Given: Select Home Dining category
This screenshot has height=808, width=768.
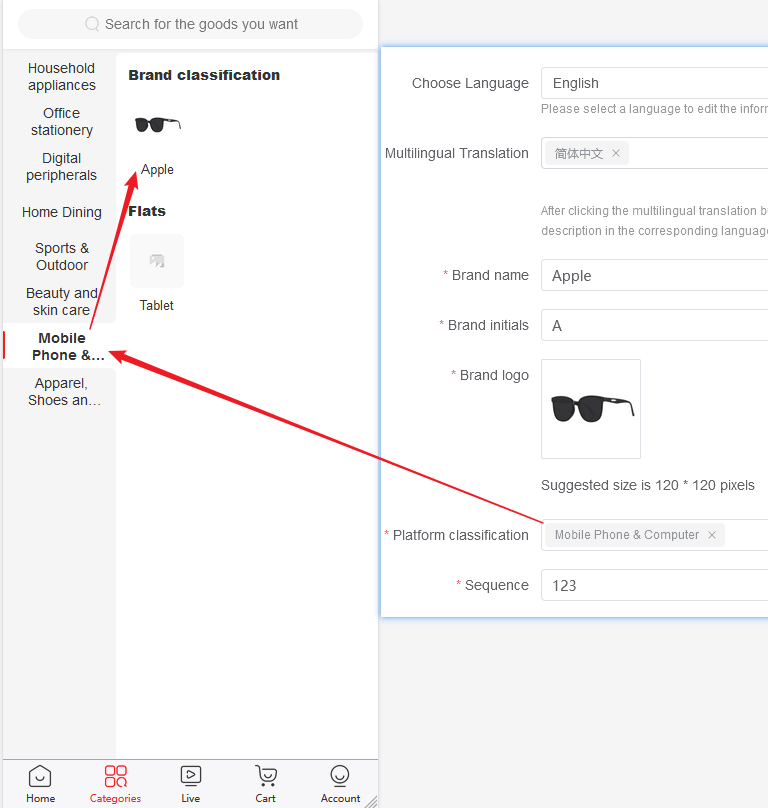Looking at the screenshot, I should [62, 212].
